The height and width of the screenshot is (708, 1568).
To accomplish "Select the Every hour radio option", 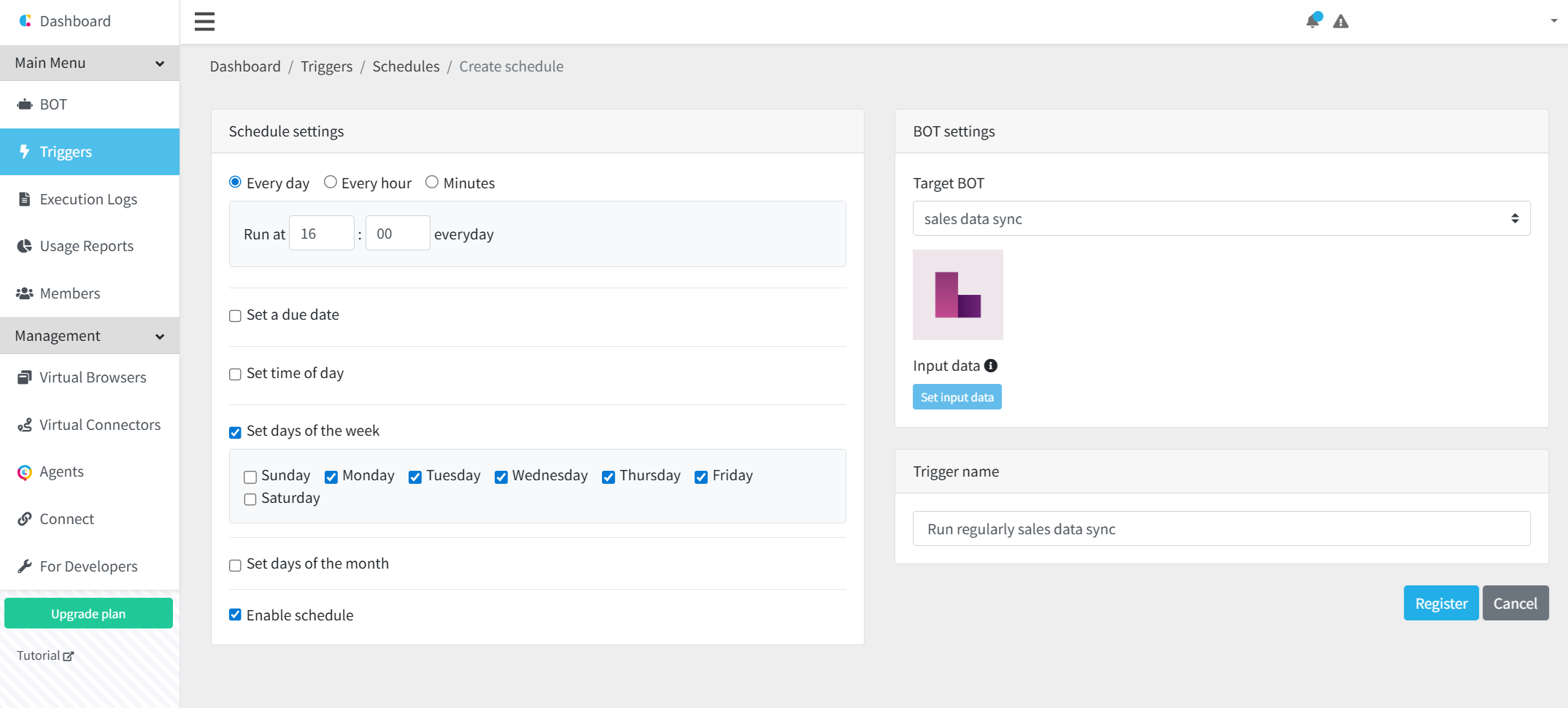I will (x=331, y=182).
